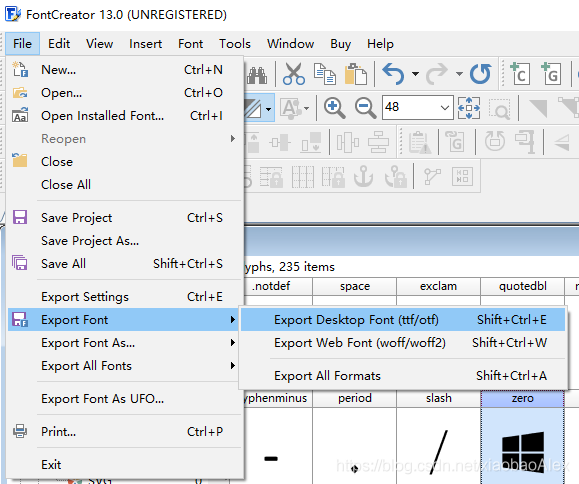Open the Insert menu

coord(145,44)
